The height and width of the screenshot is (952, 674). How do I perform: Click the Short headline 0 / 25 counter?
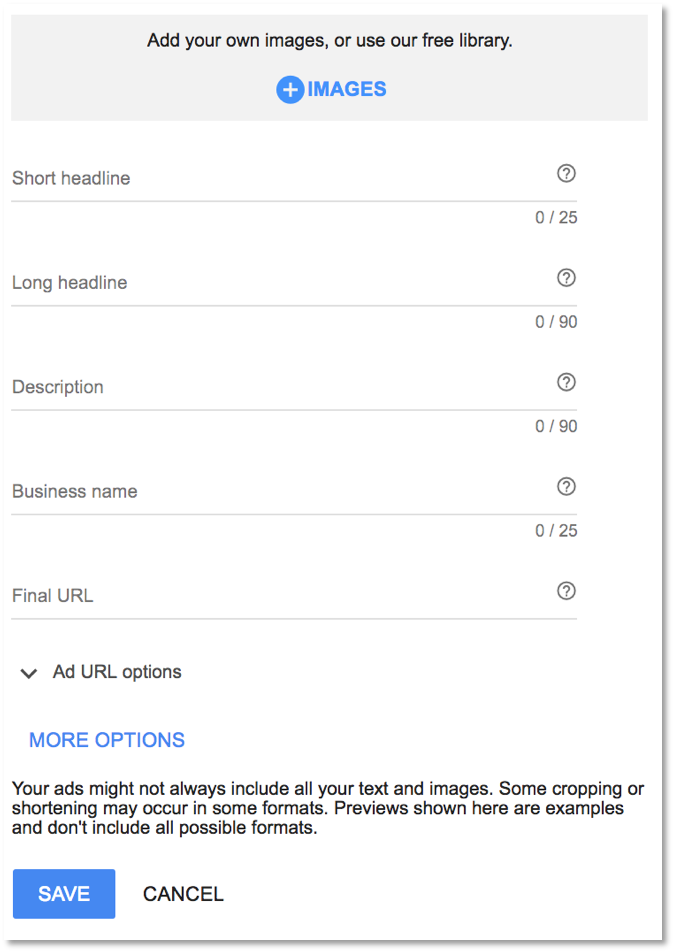556,218
